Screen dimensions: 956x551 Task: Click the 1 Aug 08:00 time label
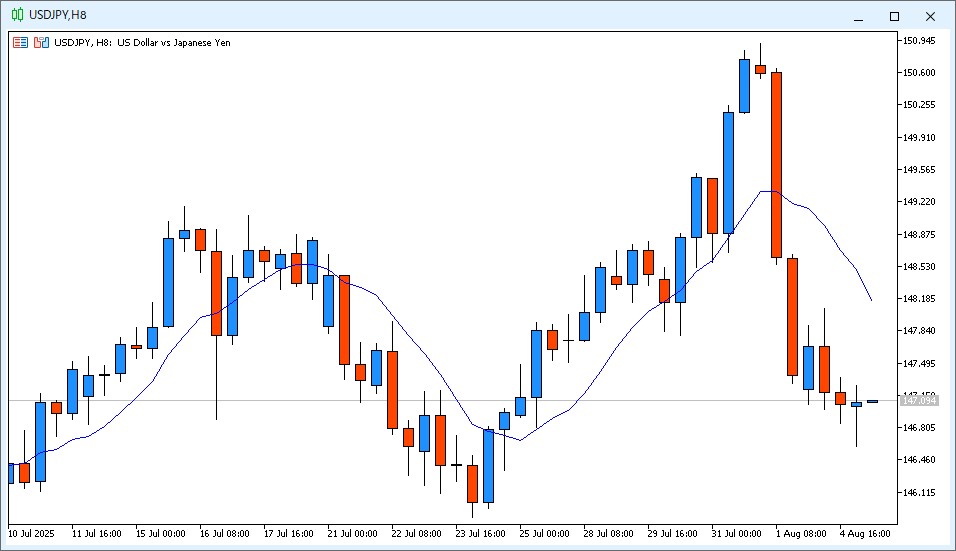click(x=801, y=533)
